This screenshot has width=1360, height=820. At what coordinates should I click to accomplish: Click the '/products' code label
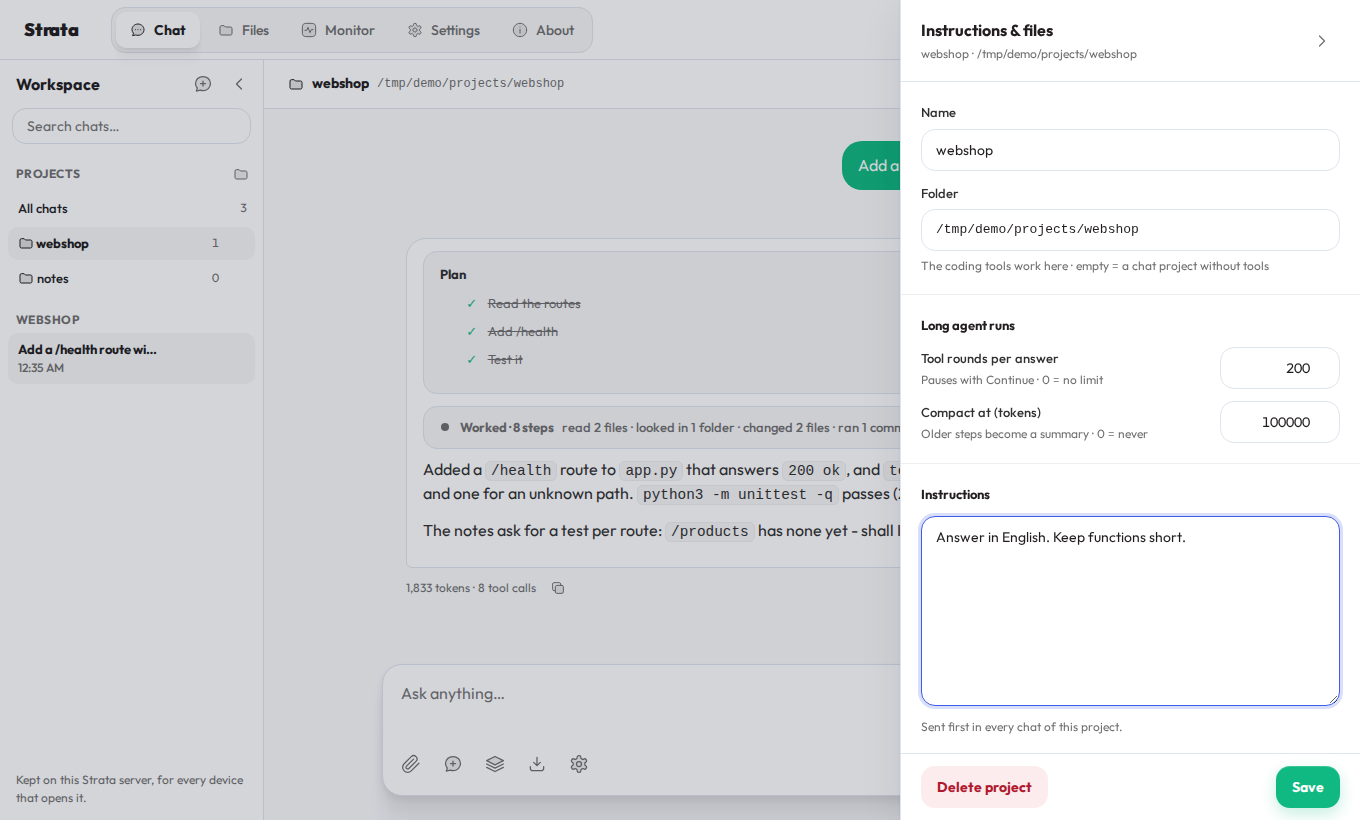[710, 531]
